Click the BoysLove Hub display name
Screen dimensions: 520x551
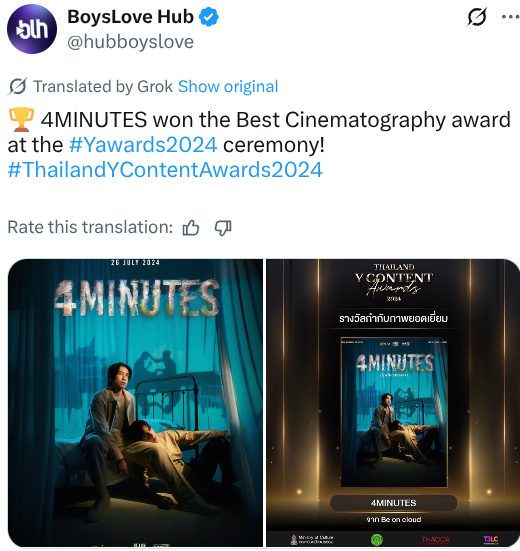tap(130, 17)
